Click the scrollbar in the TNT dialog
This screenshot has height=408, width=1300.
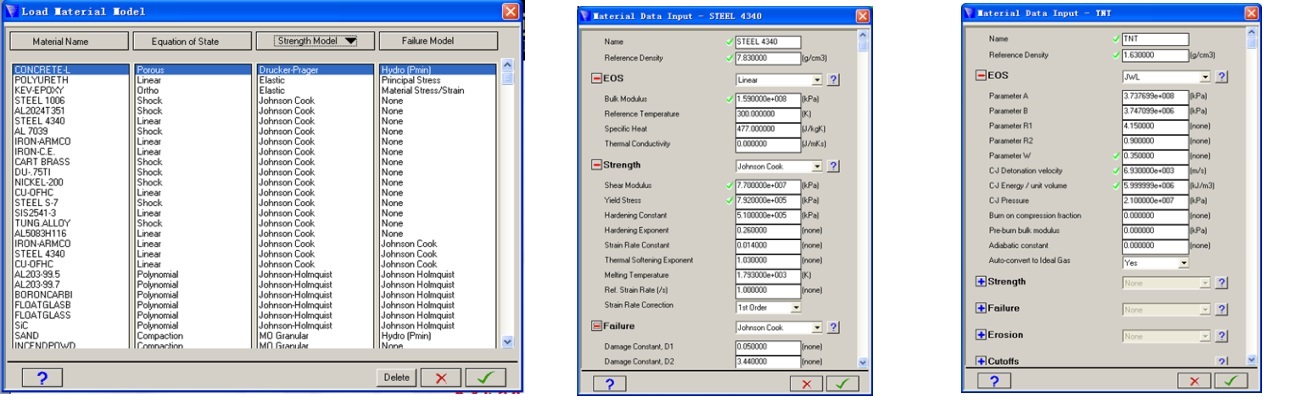pyautogui.click(x=1251, y=196)
